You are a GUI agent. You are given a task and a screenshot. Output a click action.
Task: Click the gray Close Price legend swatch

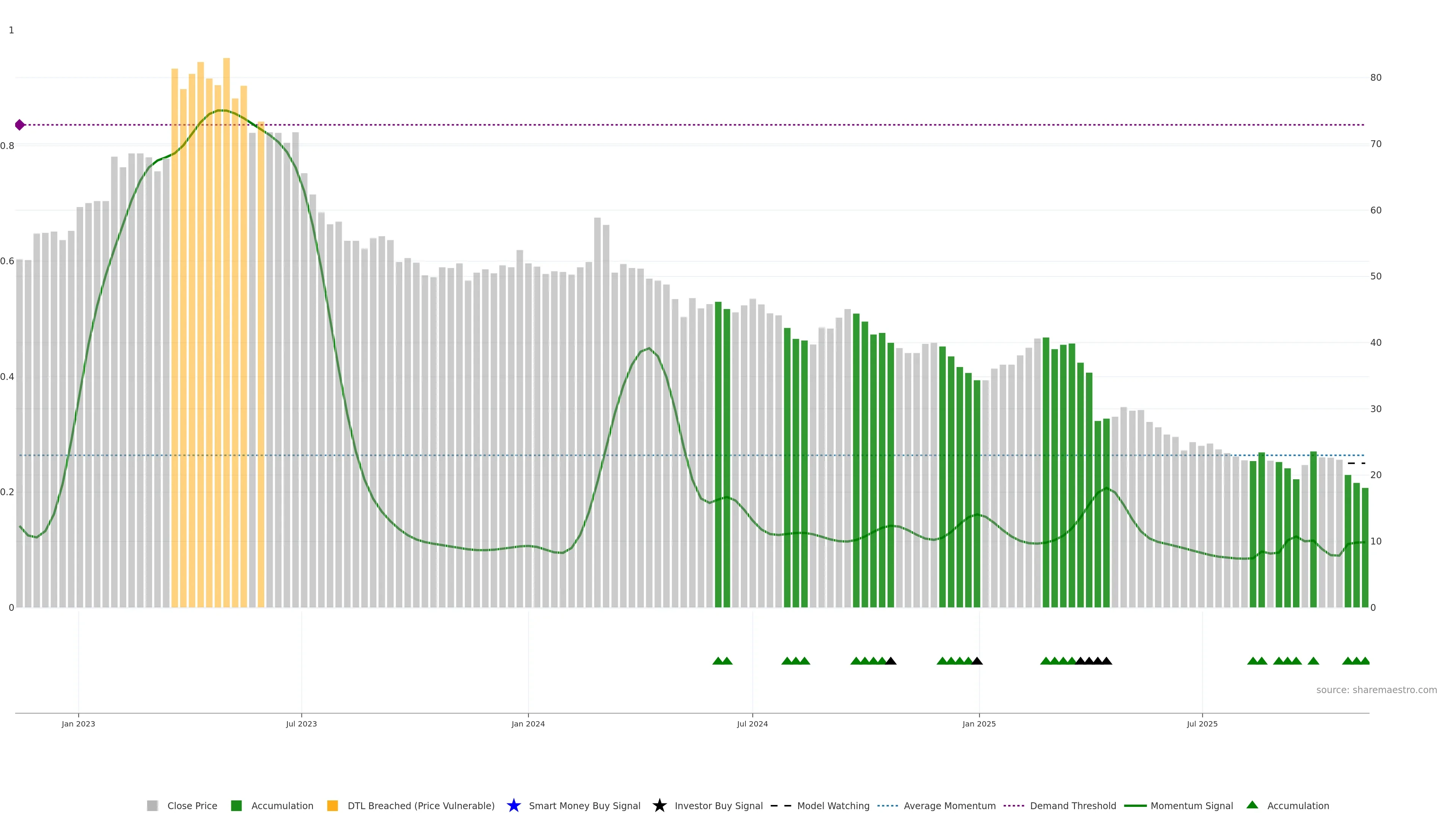click(152, 805)
